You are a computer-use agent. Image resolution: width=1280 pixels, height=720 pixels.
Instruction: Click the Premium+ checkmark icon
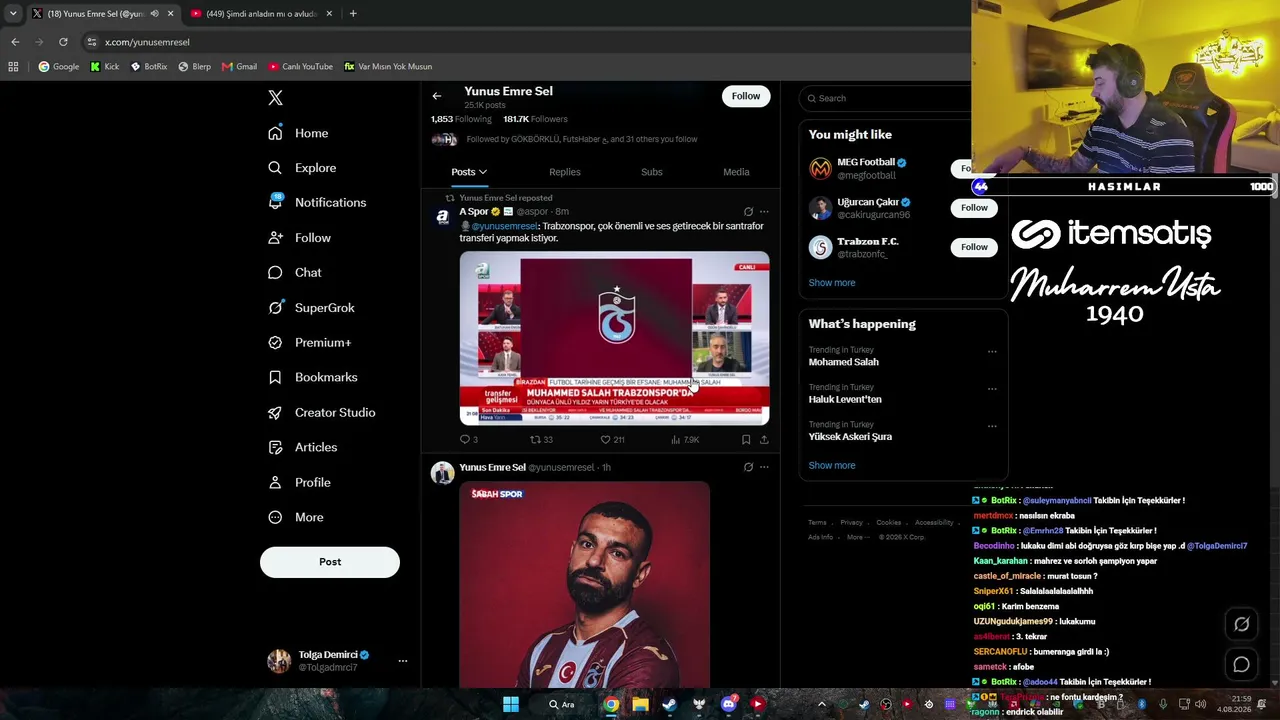click(x=275, y=342)
